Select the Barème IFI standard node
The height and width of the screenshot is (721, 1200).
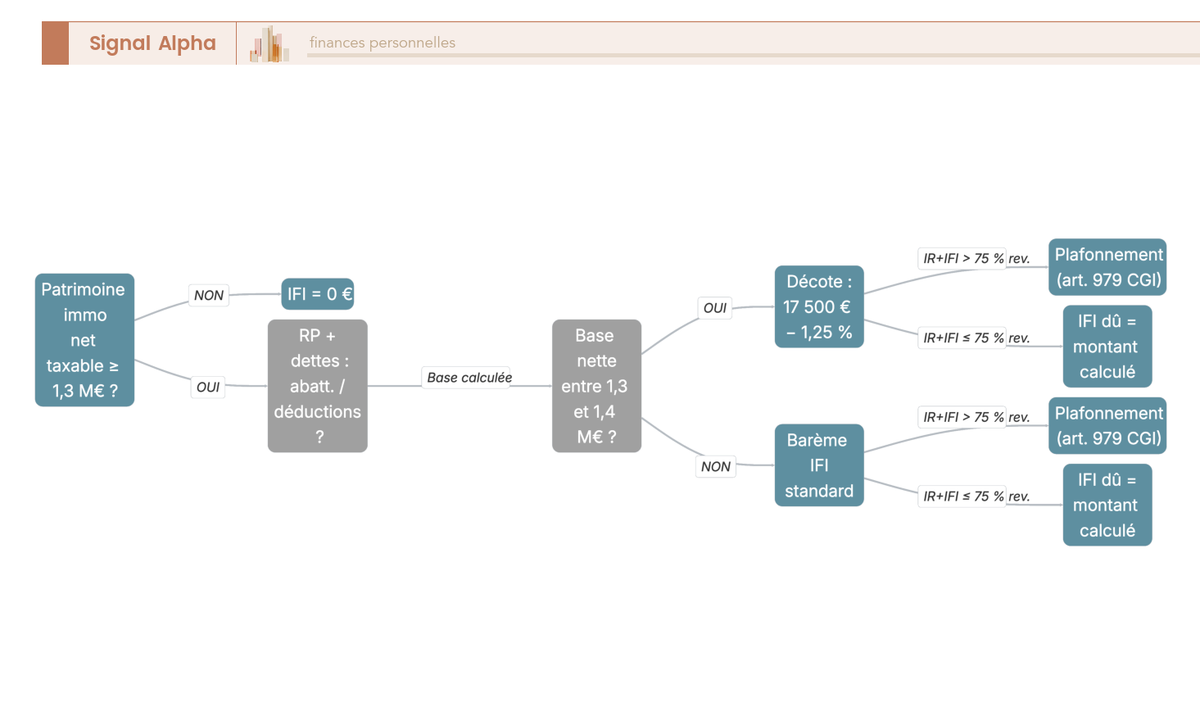(819, 465)
